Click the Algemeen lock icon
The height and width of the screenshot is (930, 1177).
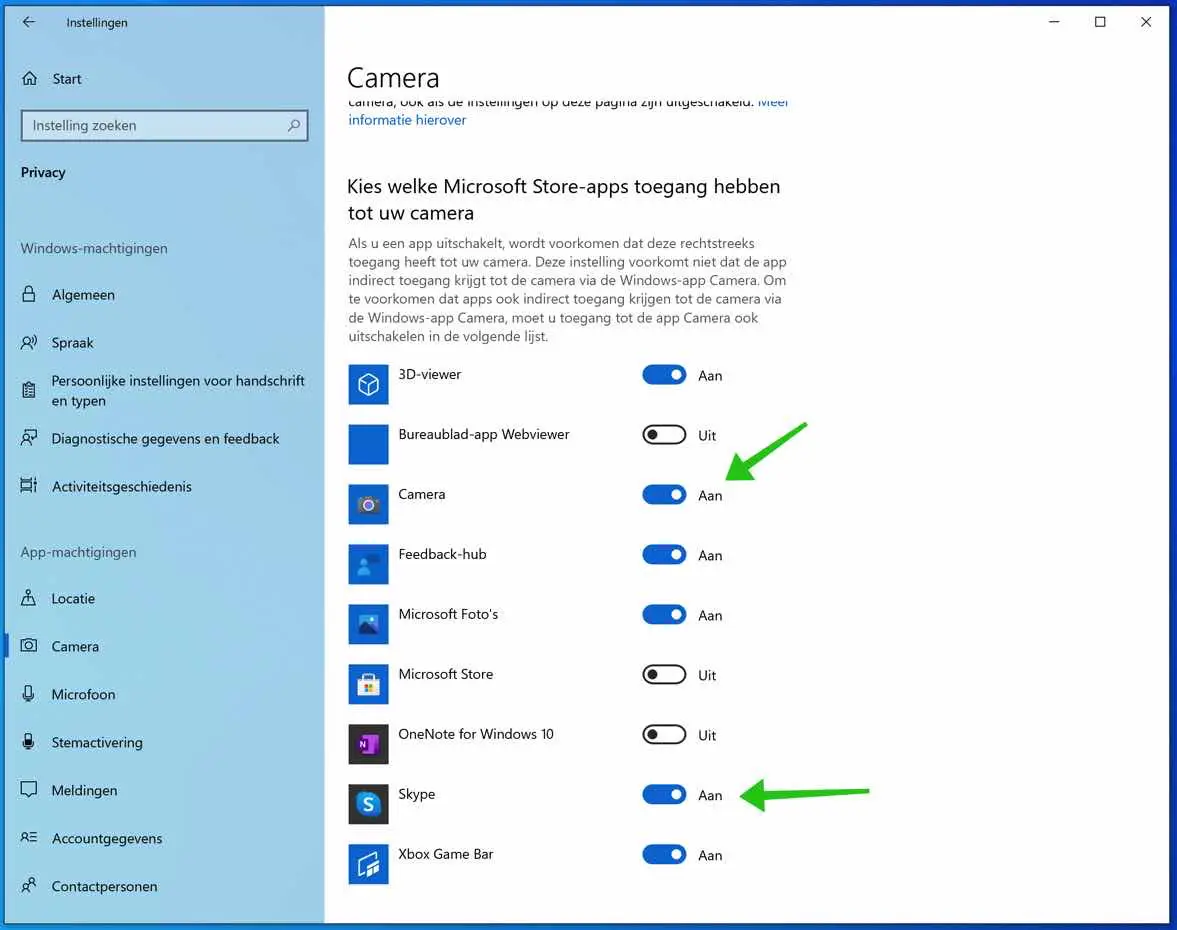click(29, 293)
